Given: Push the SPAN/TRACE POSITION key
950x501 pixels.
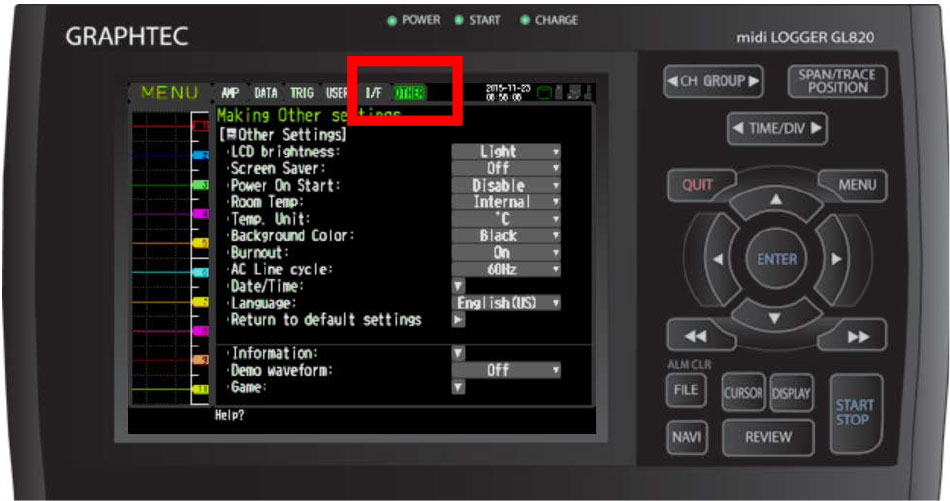Looking at the screenshot, I should 837,81.
